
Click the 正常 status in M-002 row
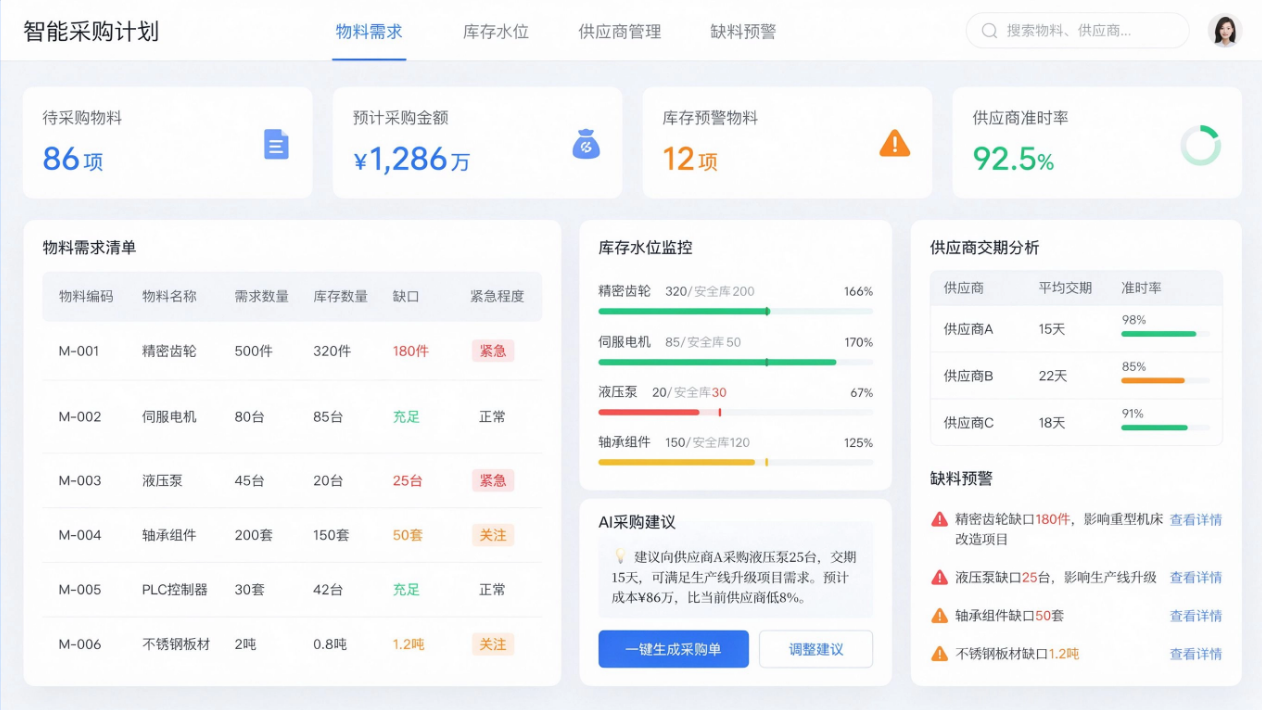click(x=493, y=417)
